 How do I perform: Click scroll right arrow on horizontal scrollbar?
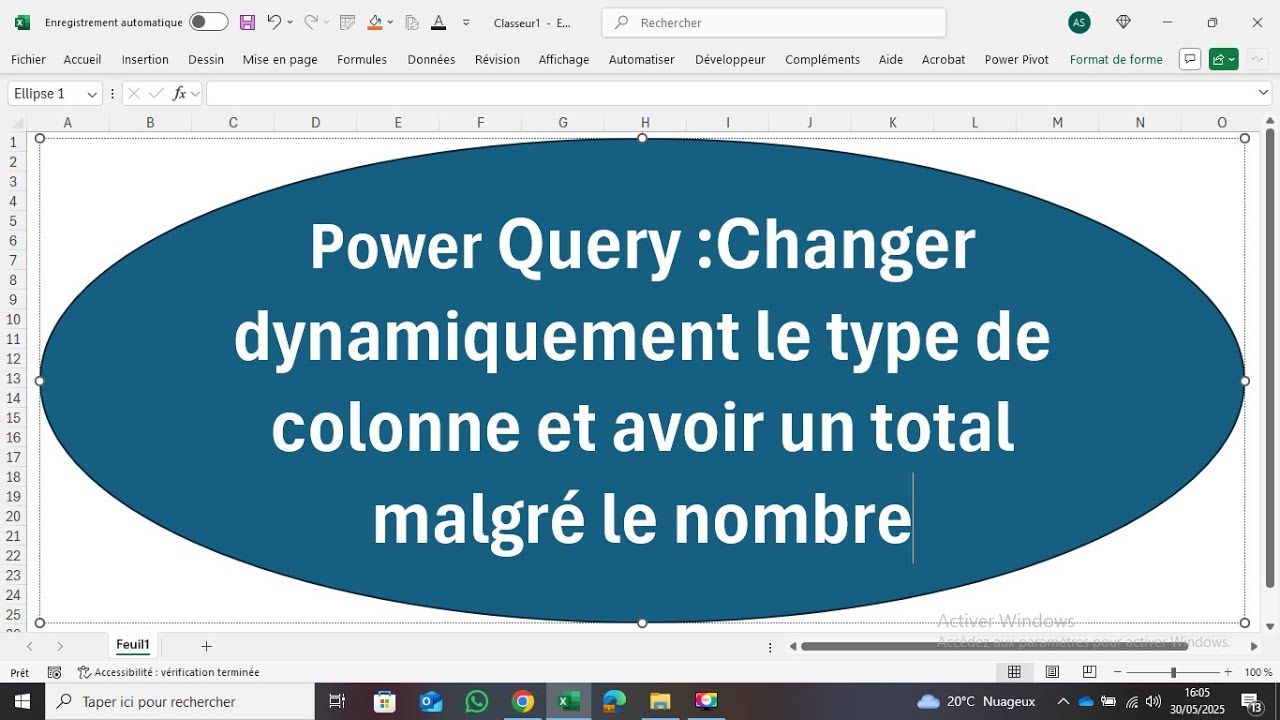click(x=1254, y=646)
